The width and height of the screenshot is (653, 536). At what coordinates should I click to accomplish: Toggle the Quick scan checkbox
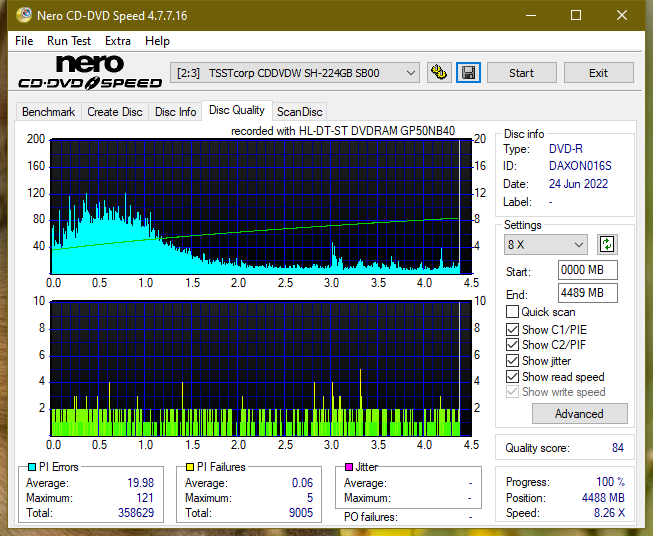[x=512, y=312]
